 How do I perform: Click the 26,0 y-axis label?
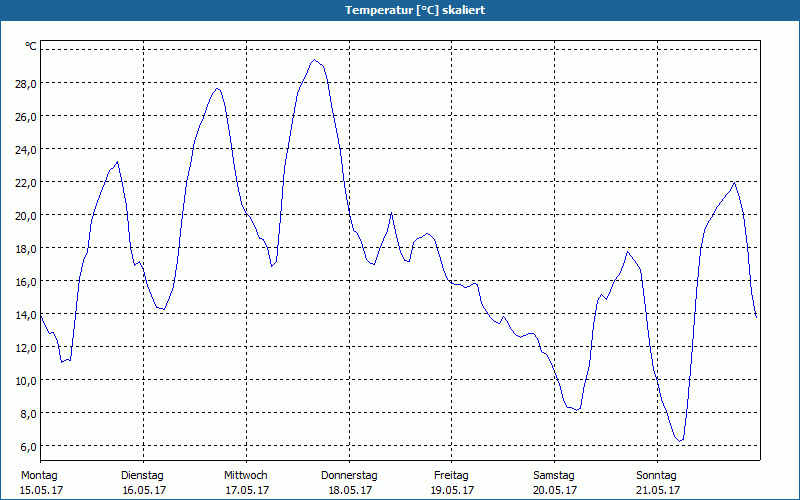(x=26, y=117)
